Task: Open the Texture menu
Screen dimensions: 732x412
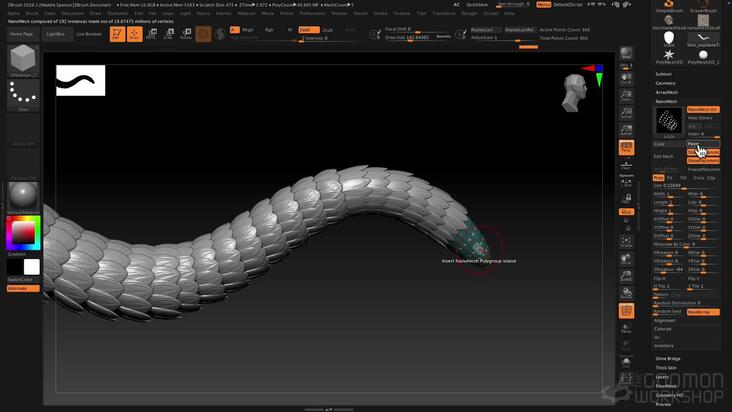Action: click(x=402, y=14)
